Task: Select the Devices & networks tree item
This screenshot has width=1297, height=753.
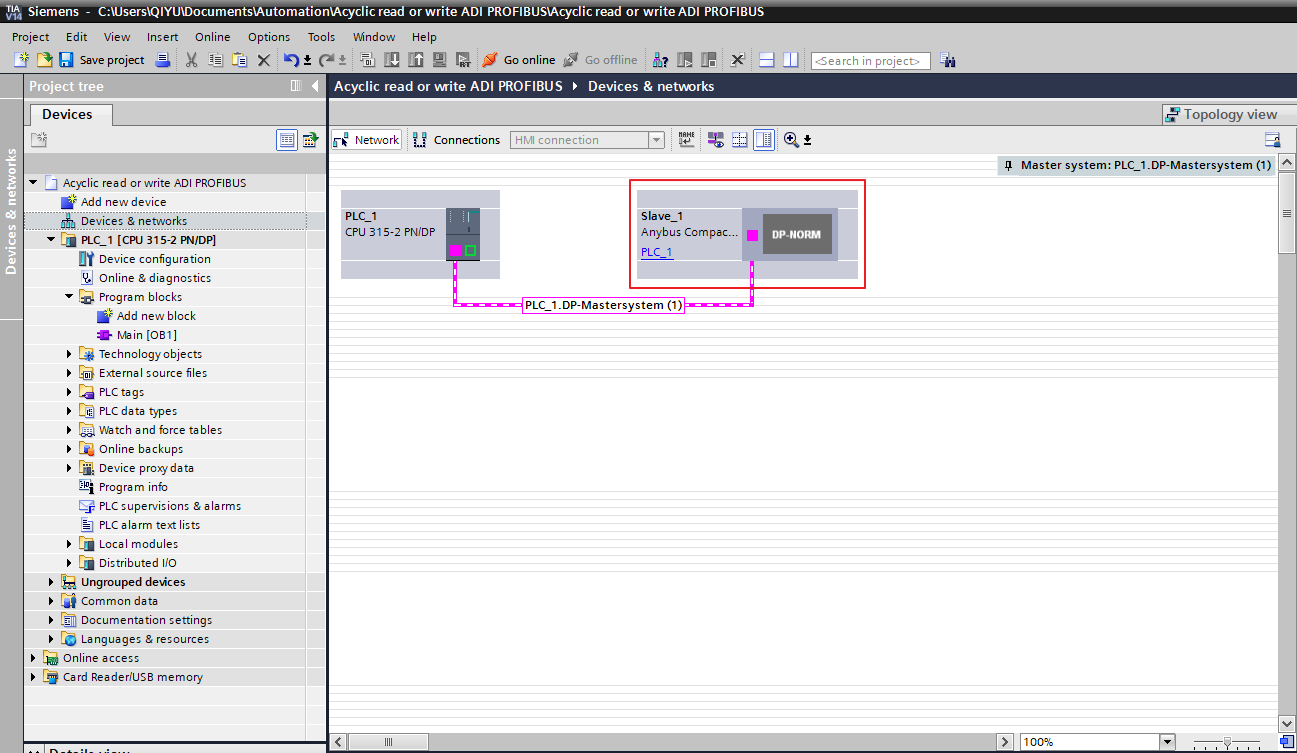Action: click(134, 221)
